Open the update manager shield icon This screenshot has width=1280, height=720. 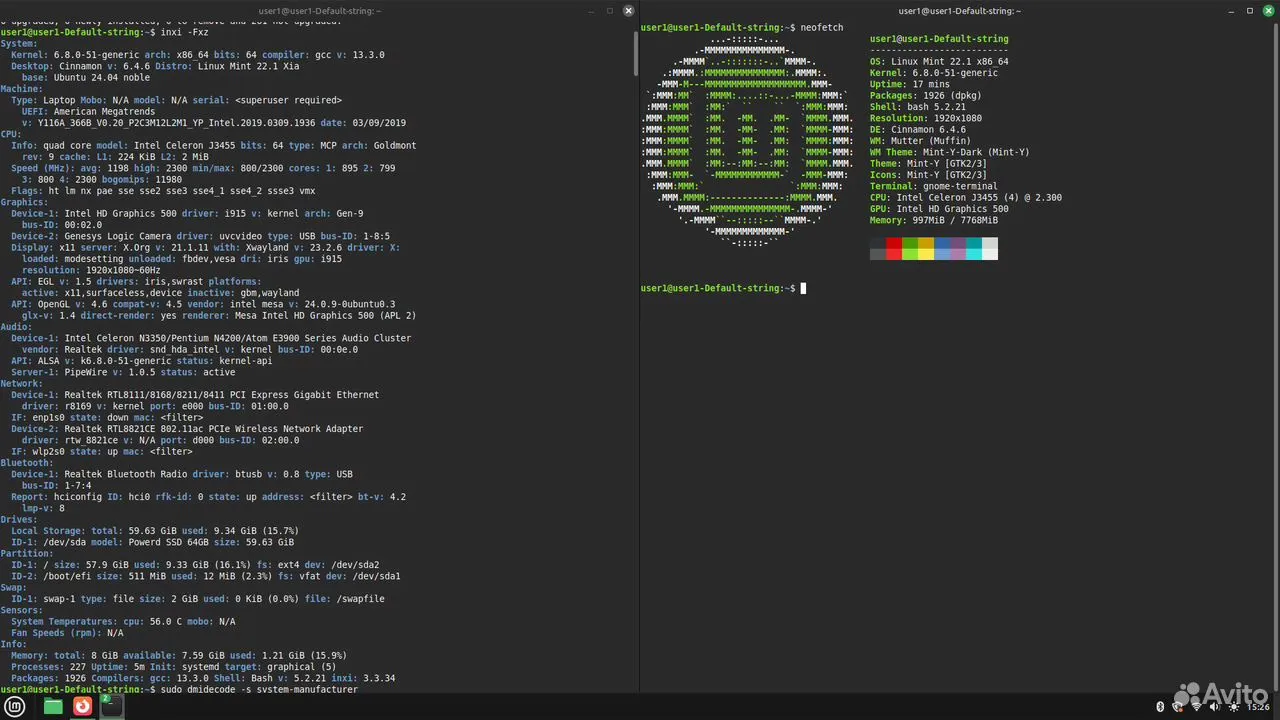[x=1178, y=706]
